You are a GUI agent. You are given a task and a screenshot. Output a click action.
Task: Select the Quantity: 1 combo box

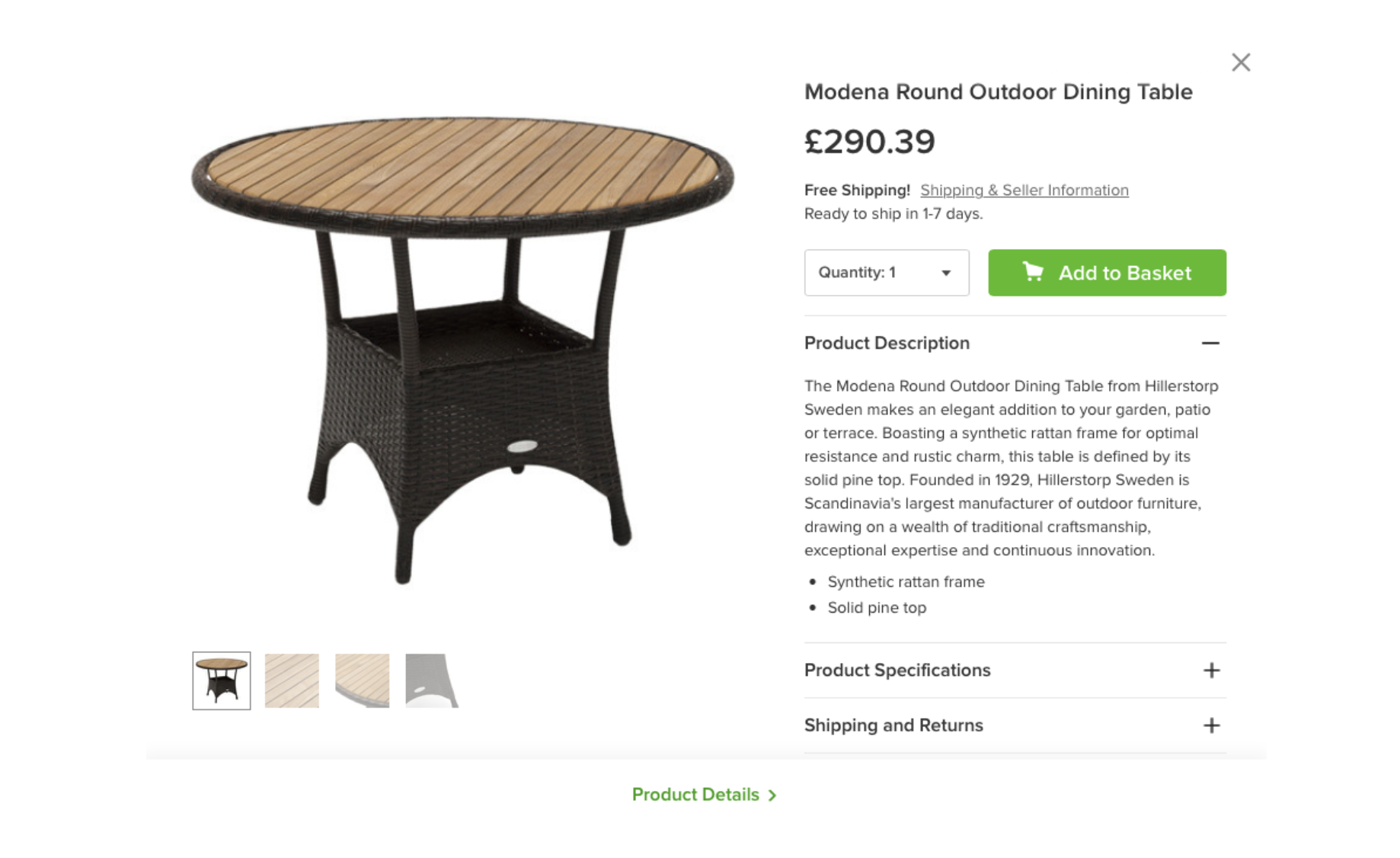click(x=887, y=273)
